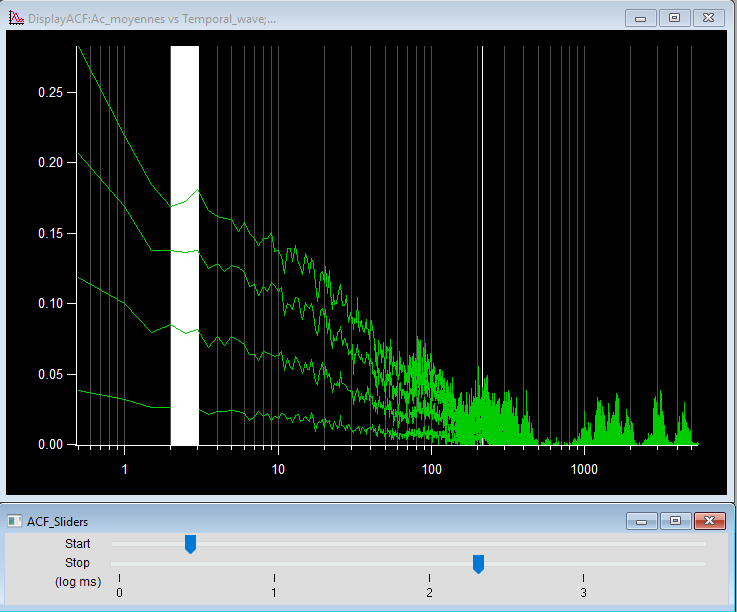The width and height of the screenshot is (737, 612).
Task: Maximize the ACF_Sliders panel
Action: tap(675, 521)
